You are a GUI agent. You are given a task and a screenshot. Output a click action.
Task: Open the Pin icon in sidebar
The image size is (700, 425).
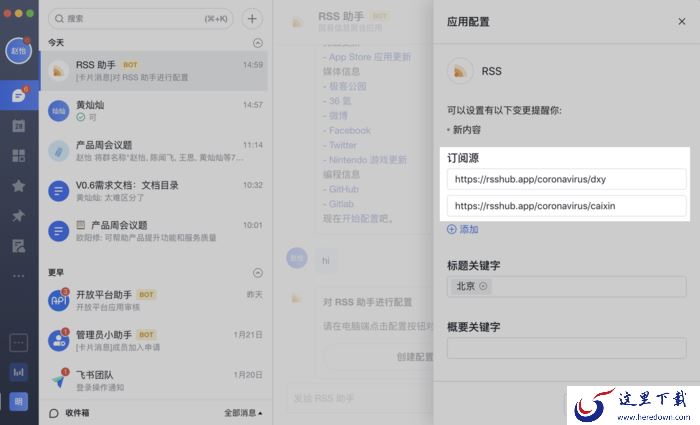pyautogui.click(x=18, y=216)
